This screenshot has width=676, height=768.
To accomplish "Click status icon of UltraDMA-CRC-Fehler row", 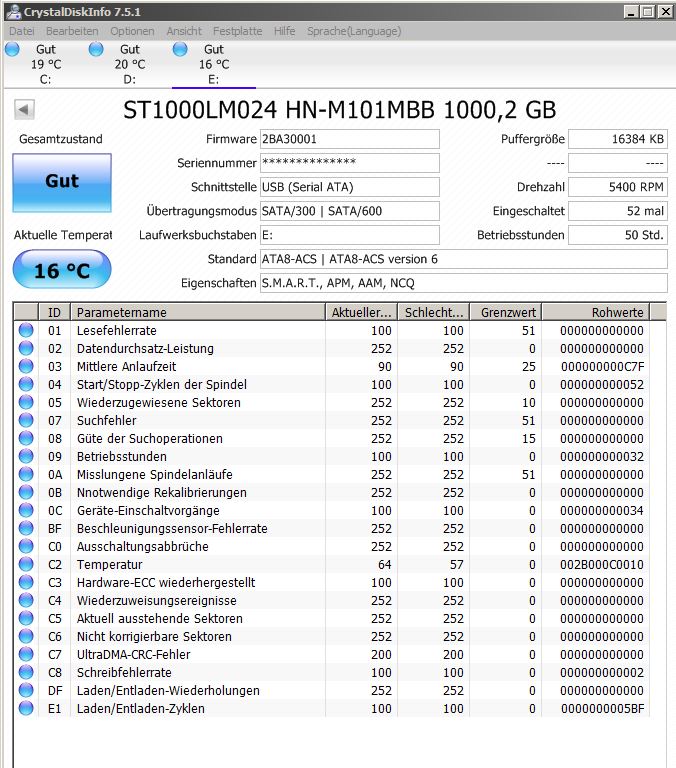I will [x=26, y=654].
